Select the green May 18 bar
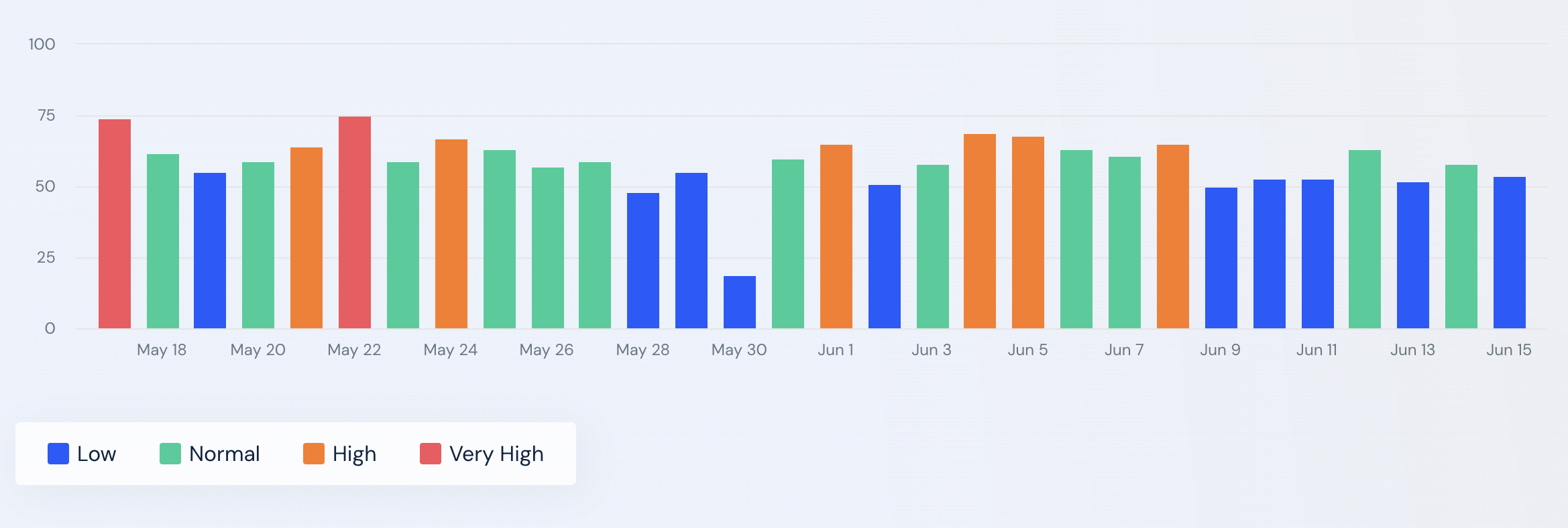Image resolution: width=1568 pixels, height=528 pixels. coord(163,241)
